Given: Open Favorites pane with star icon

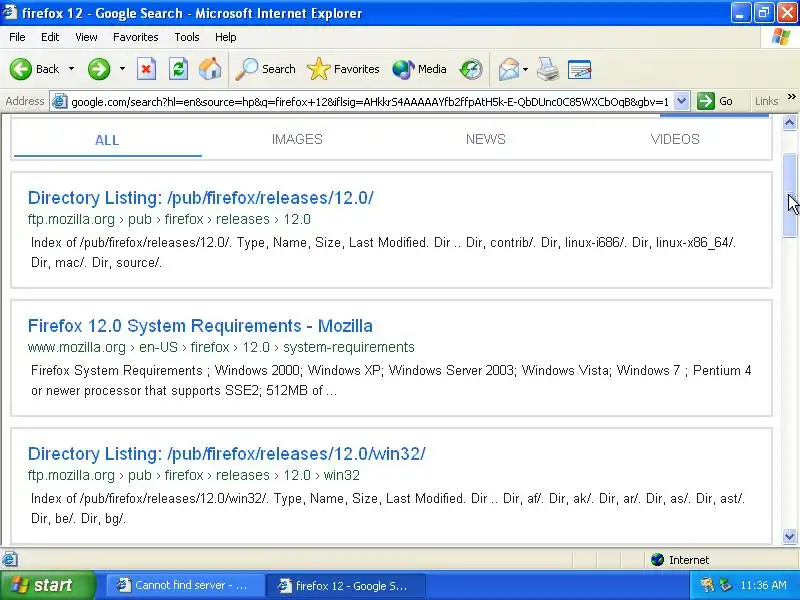Looking at the screenshot, I should click(x=319, y=69).
